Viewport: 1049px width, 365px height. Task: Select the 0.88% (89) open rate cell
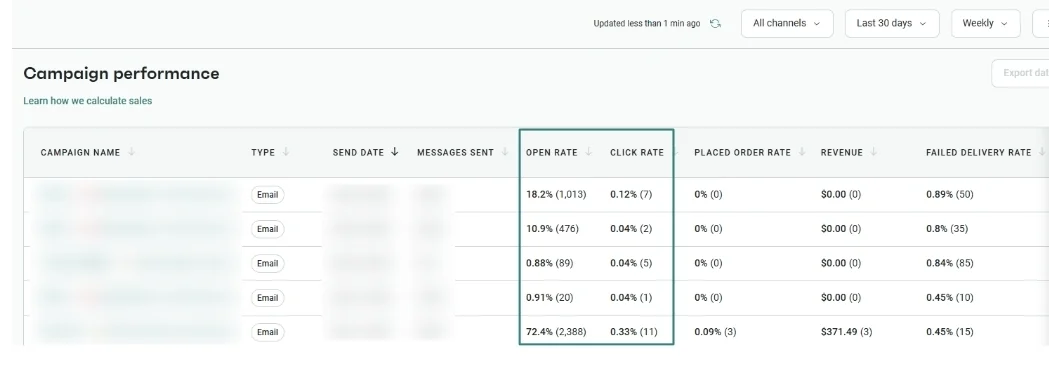pos(549,263)
